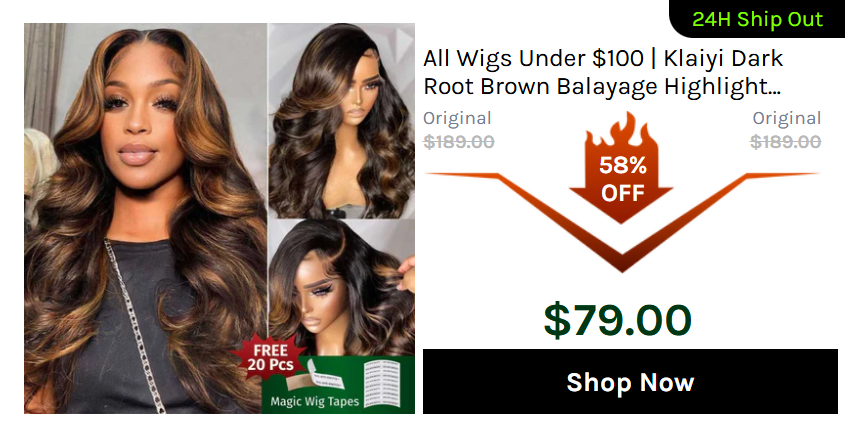This screenshot has width=845, height=438.
Task: Click the right Original label
Action: coord(787,118)
